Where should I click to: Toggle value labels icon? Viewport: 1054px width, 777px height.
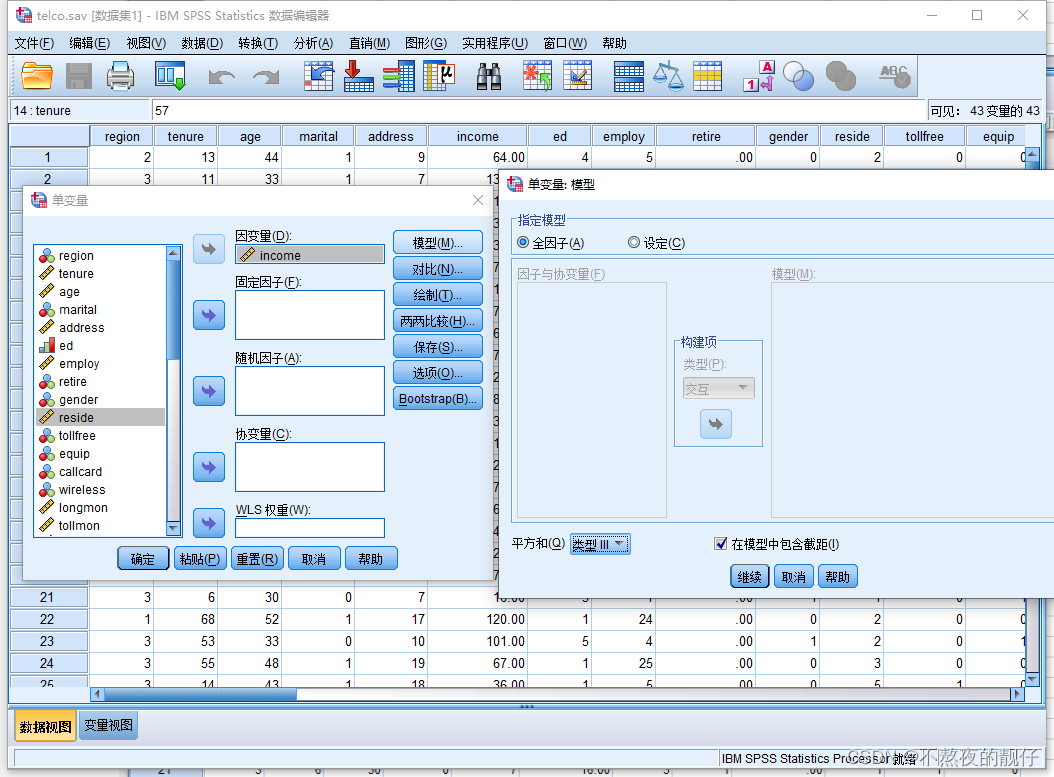click(x=760, y=76)
